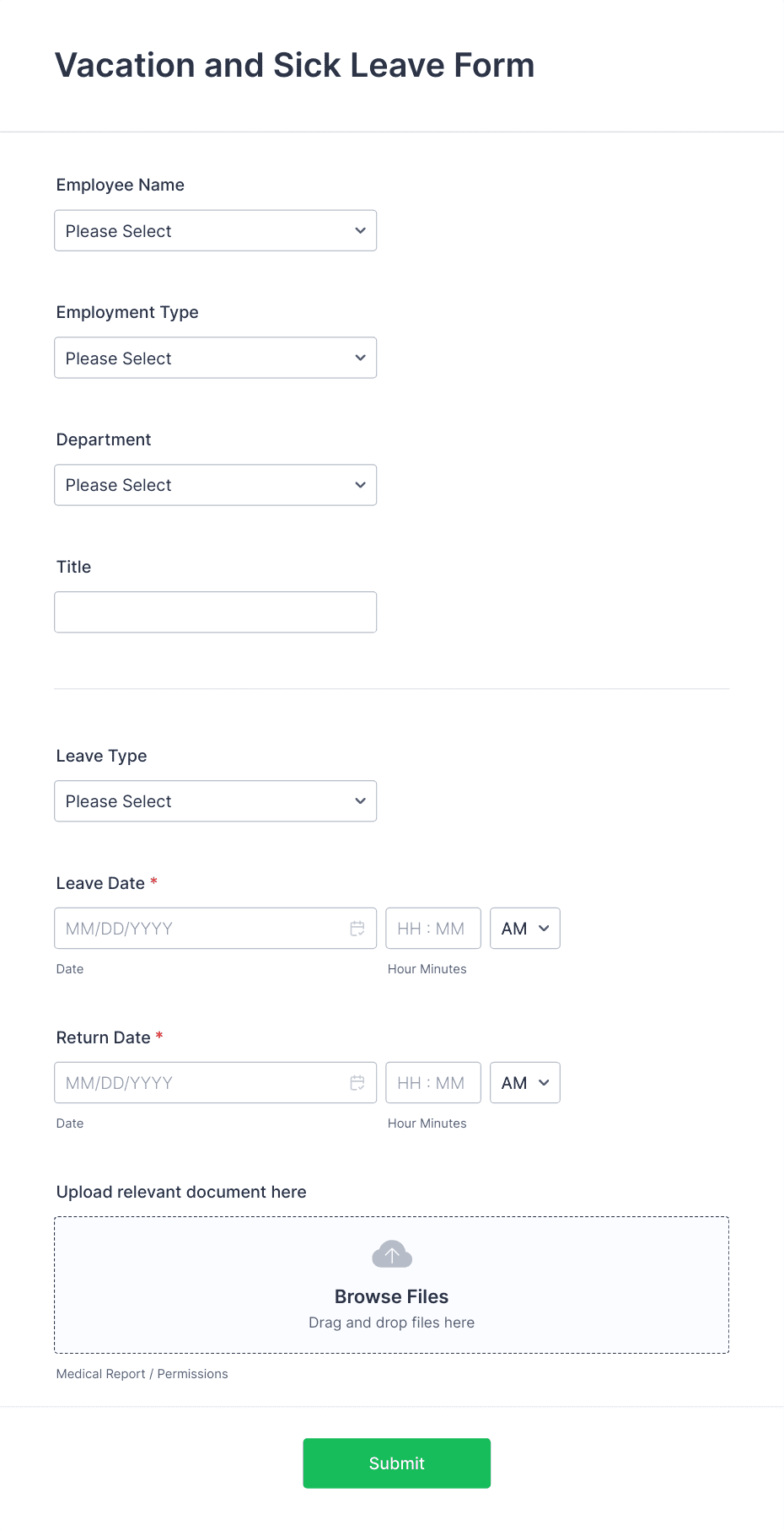Click the drag and drop files area
Screen dimensions: 784x1530
391,1322
